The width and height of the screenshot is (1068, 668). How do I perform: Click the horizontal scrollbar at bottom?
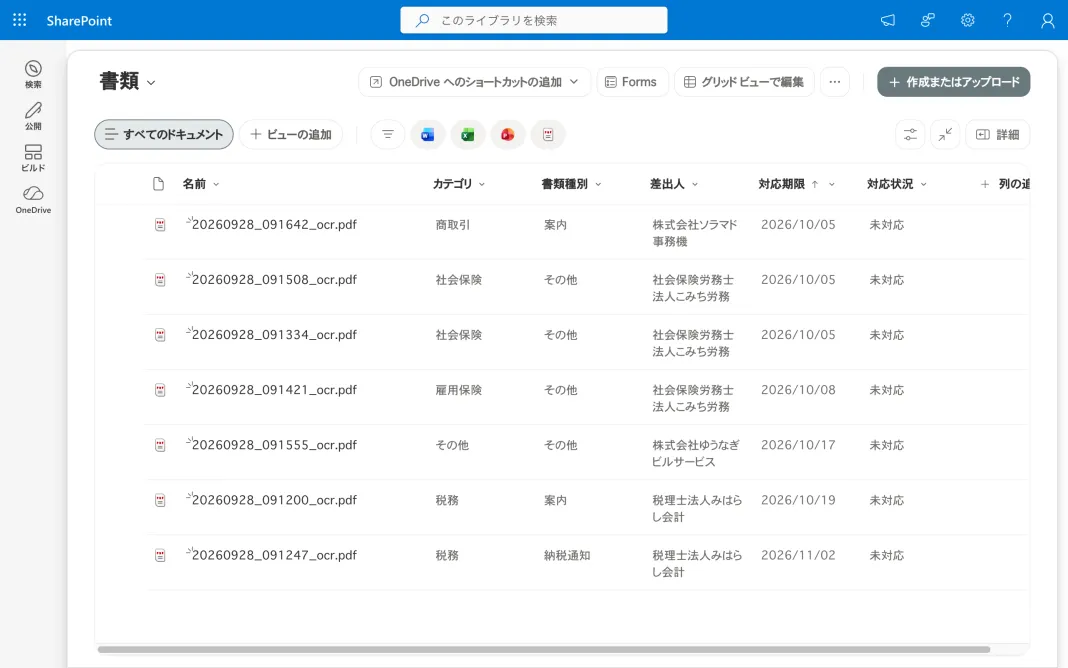point(544,650)
